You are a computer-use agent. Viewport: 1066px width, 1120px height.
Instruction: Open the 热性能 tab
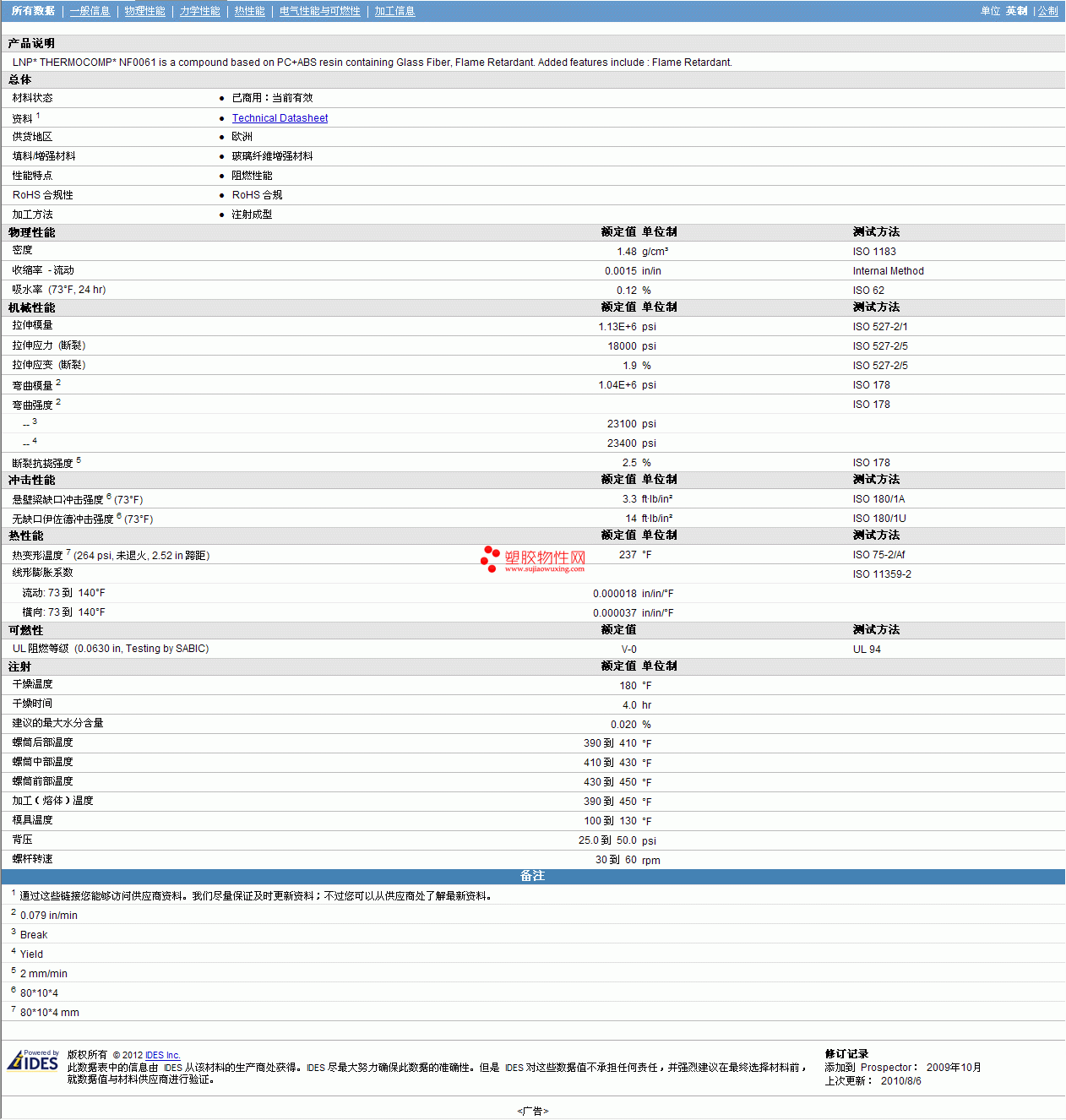(250, 11)
